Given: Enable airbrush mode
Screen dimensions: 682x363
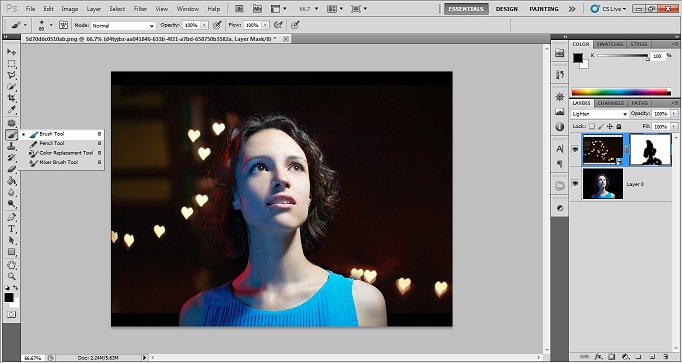Looking at the screenshot, I should [x=278, y=25].
